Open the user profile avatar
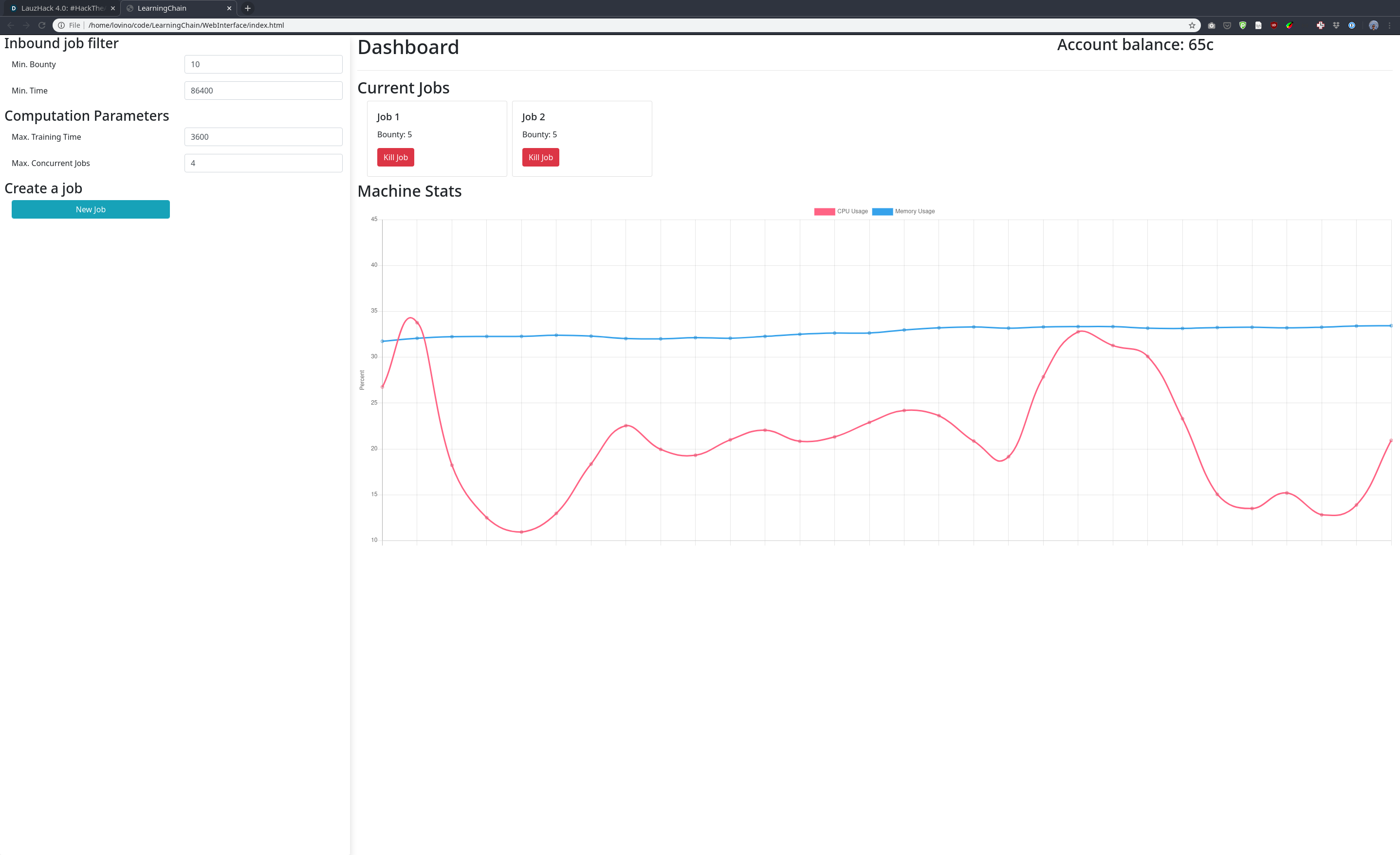1400x855 pixels. click(1373, 26)
